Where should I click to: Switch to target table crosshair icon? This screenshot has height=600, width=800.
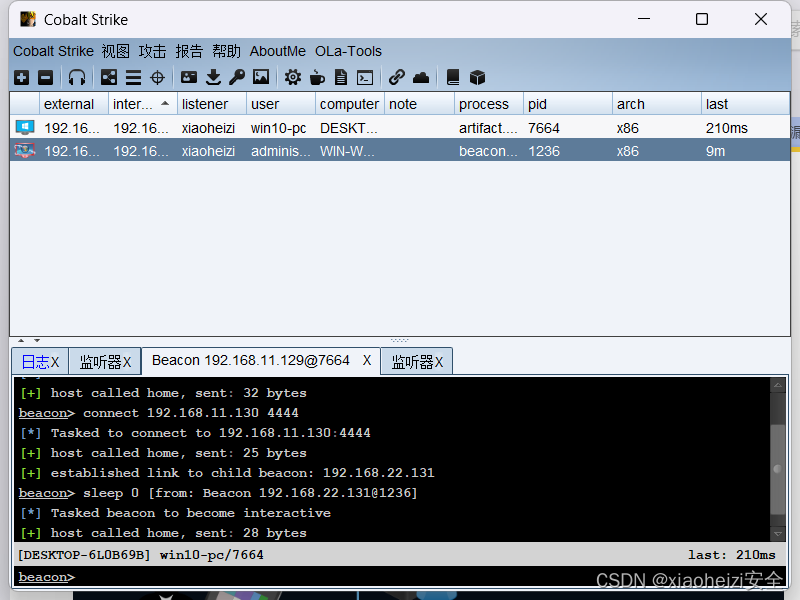click(x=157, y=78)
